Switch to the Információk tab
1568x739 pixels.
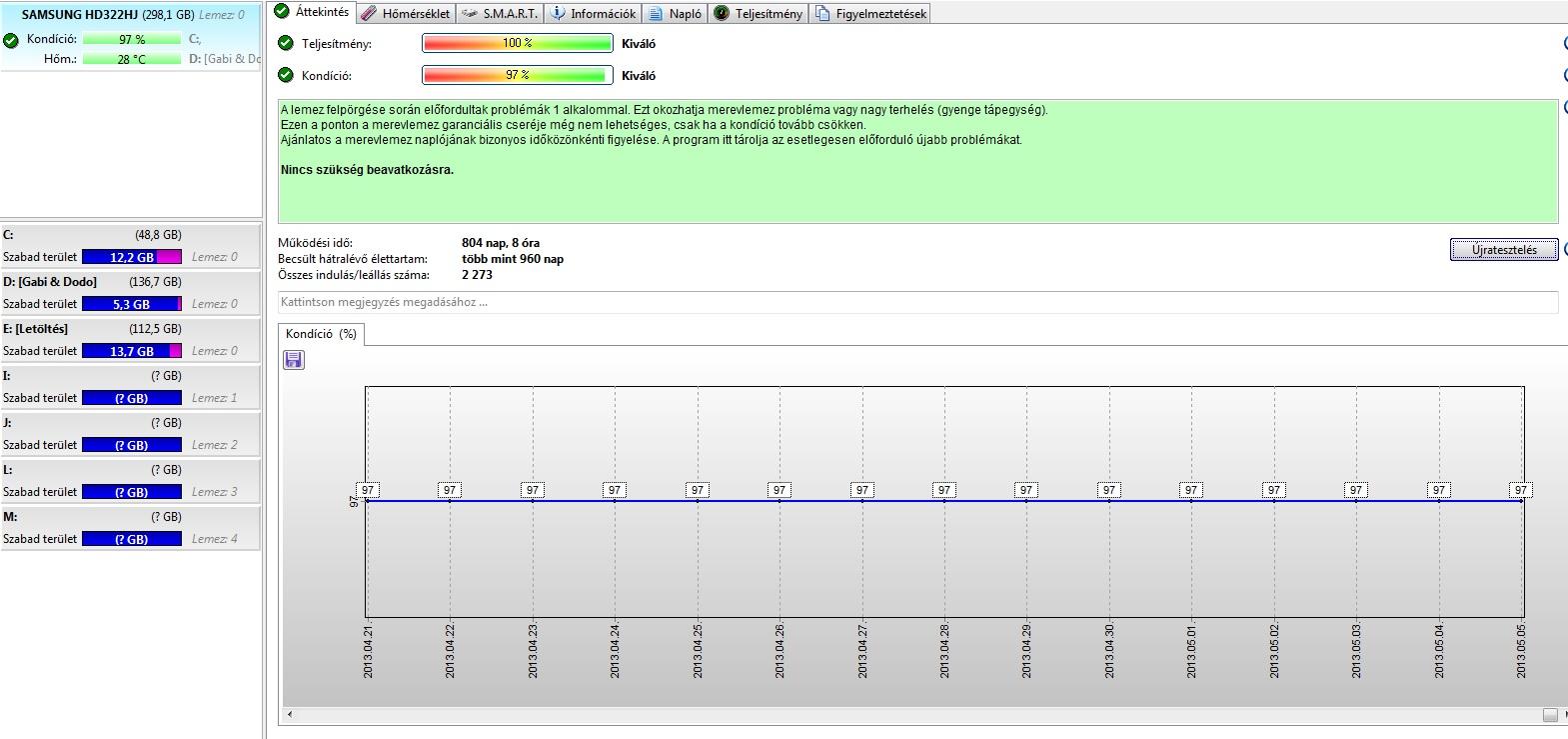coord(594,13)
